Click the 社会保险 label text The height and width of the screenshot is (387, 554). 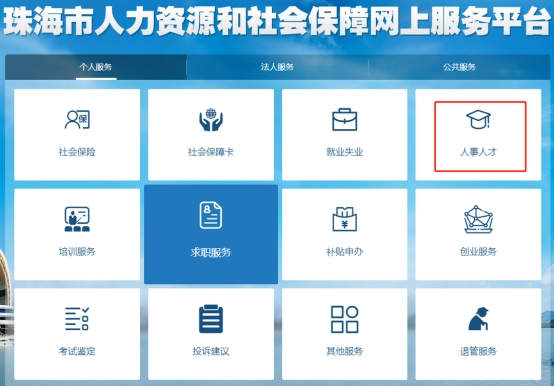77,152
